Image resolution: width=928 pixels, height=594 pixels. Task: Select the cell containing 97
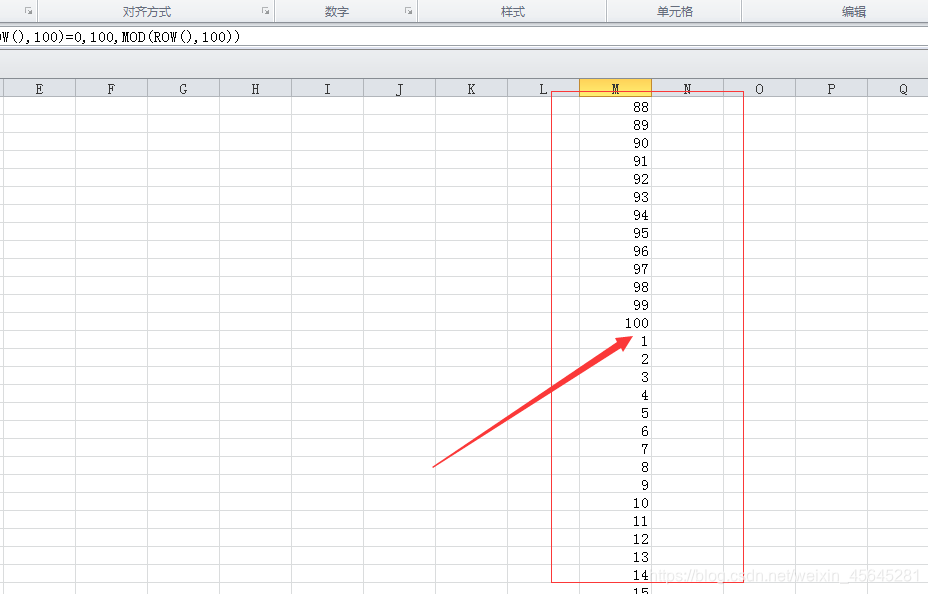(616, 269)
